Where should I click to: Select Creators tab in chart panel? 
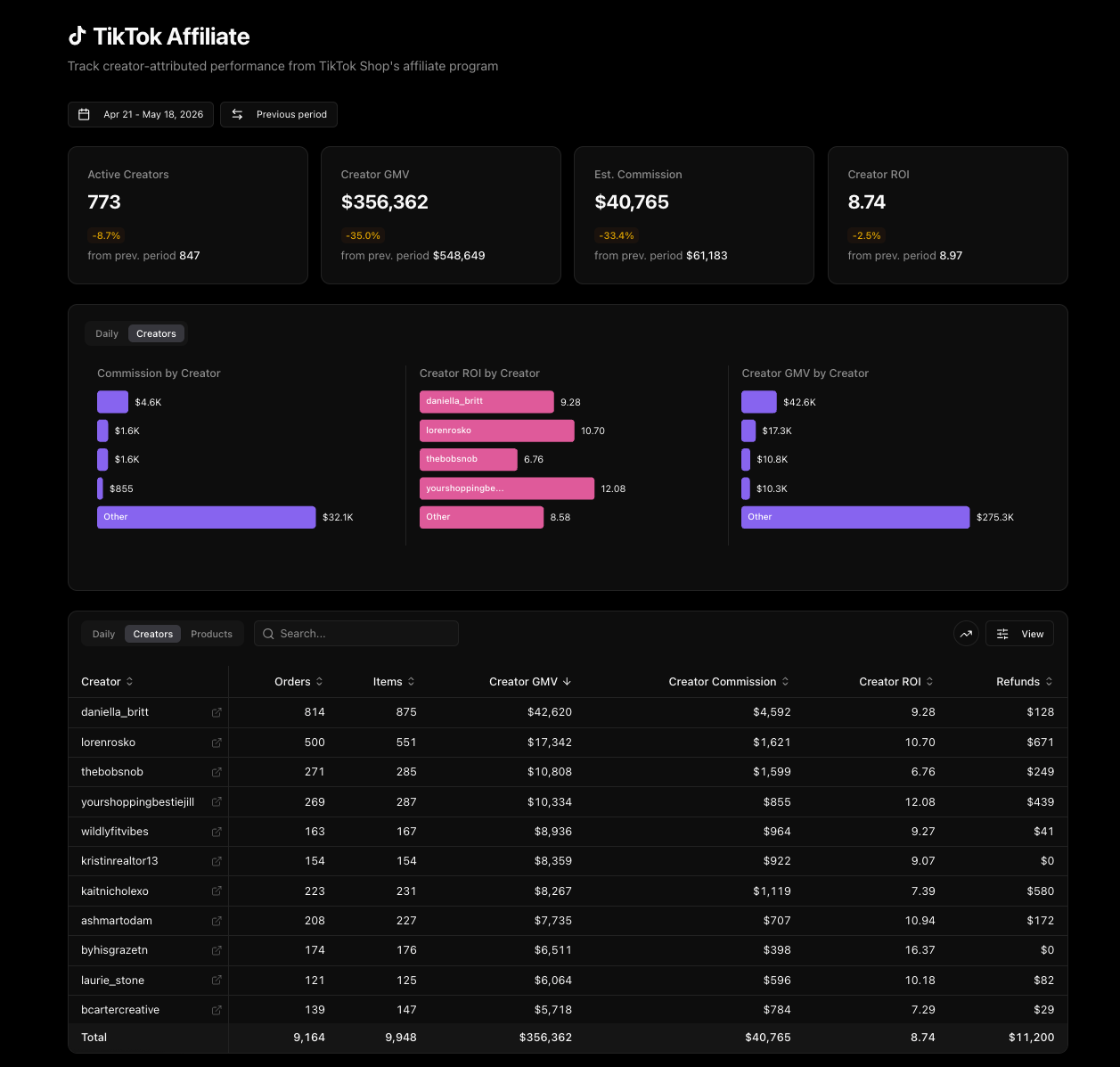tap(156, 333)
